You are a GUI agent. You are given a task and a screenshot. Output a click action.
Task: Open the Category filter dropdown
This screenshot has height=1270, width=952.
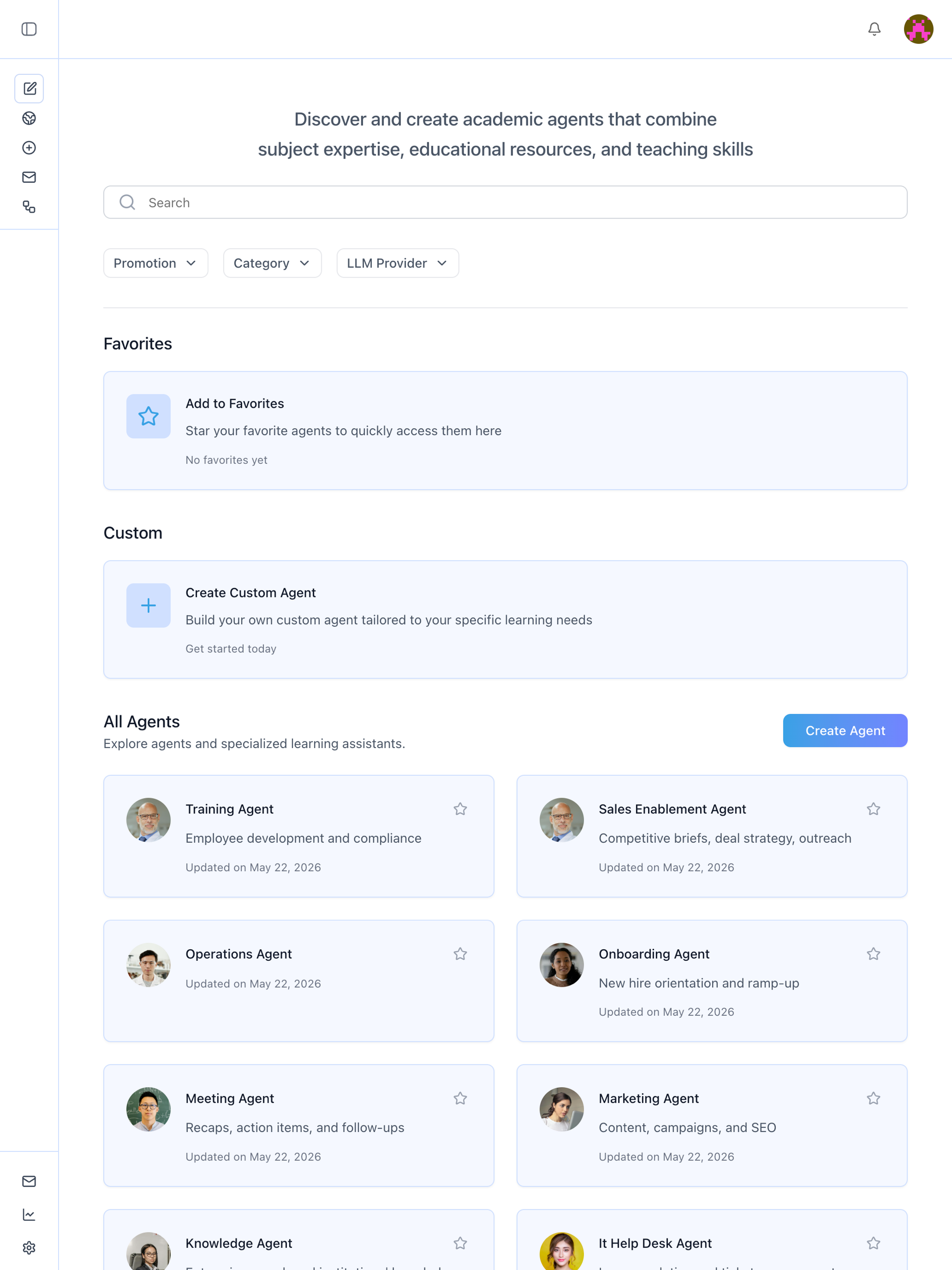tap(272, 263)
